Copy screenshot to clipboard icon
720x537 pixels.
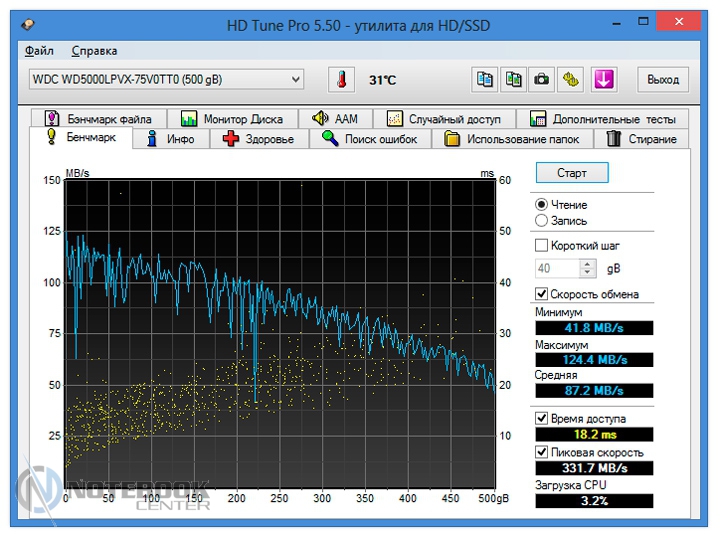(514, 79)
